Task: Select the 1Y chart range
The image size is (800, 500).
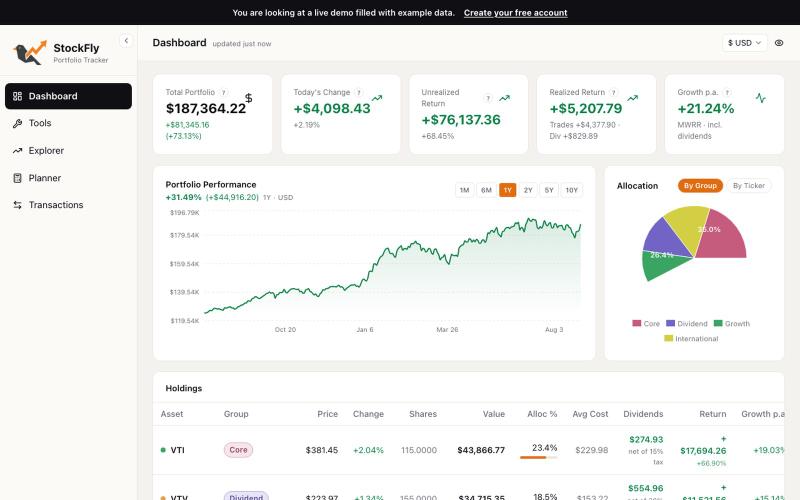Action: click(507, 190)
